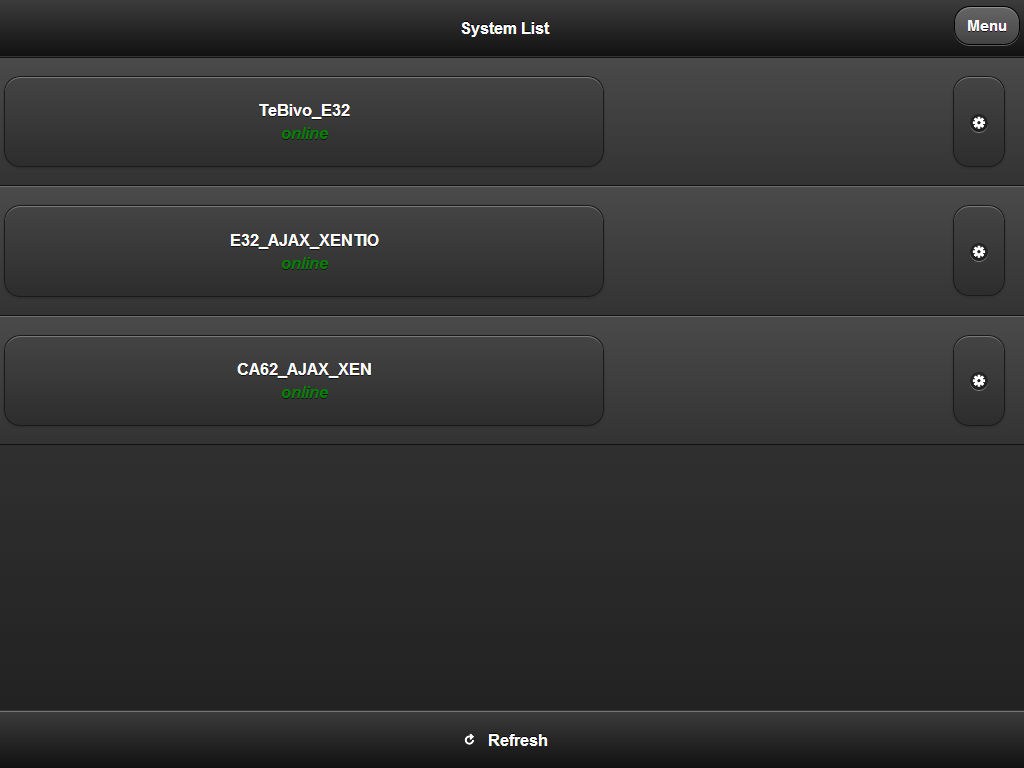Click the Refresh label in footer

coord(517,740)
